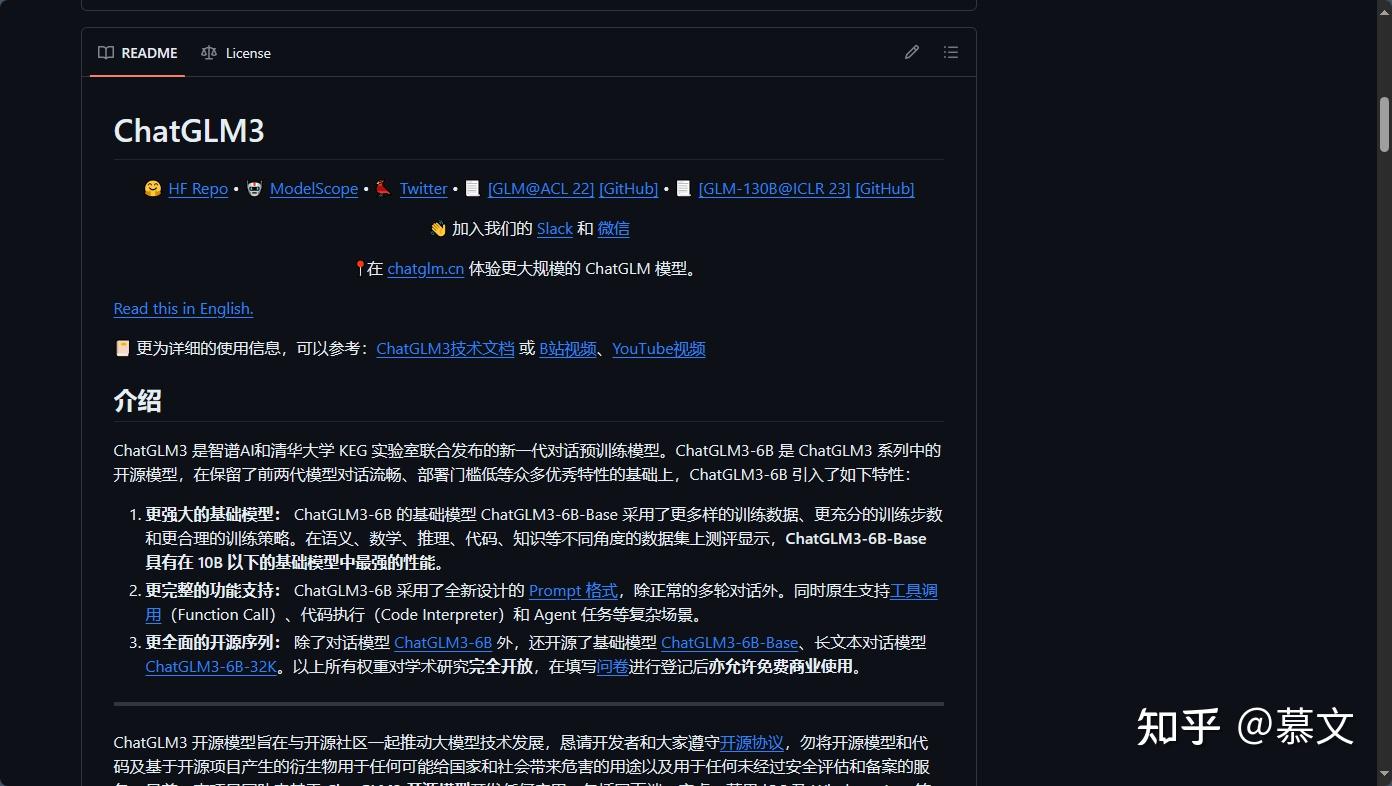Switch to the License tab
This screenshot has height=786, width=1392.
coord(247,53)
